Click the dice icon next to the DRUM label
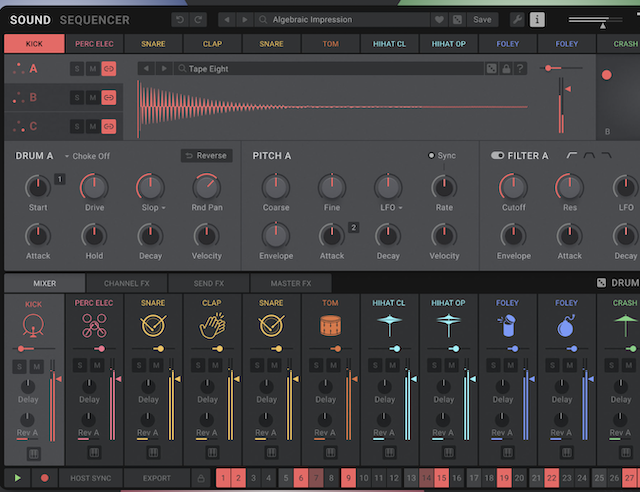Screen dimensions: 640x492 (x=601, y=283)
